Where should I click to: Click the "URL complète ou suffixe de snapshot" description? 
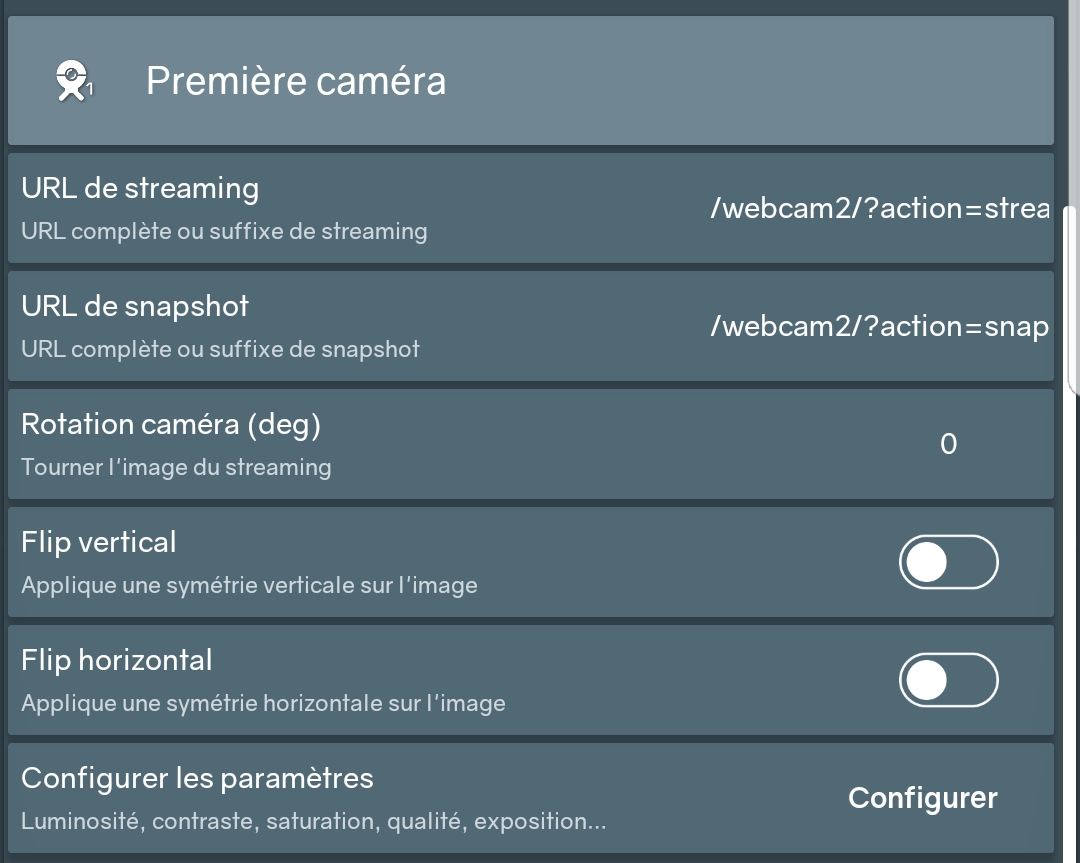coord(220,350)
